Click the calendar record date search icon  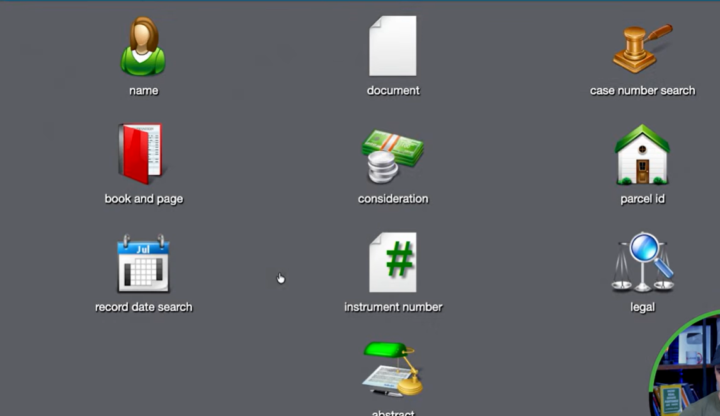tap(143, 263)
